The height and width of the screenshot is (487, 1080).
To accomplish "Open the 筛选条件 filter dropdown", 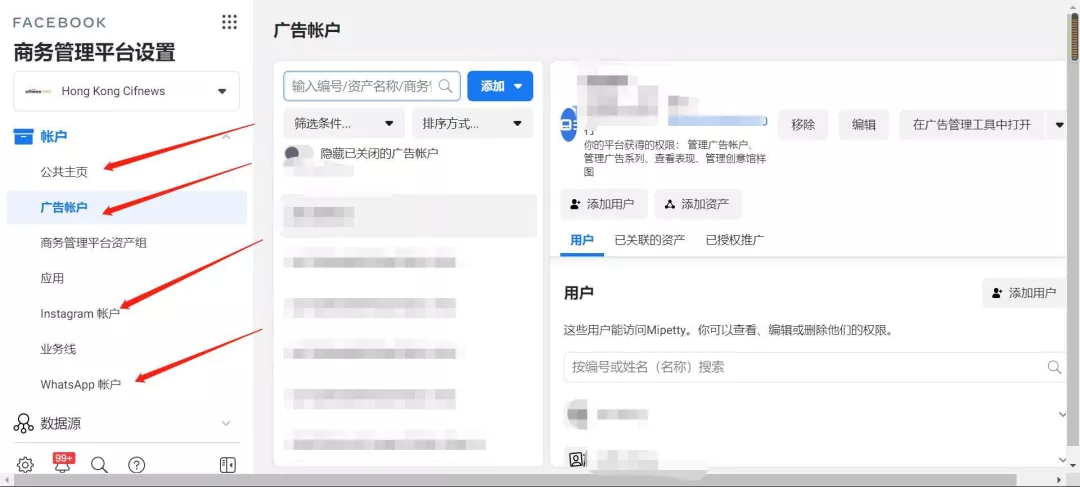I will tap(344, 124).
